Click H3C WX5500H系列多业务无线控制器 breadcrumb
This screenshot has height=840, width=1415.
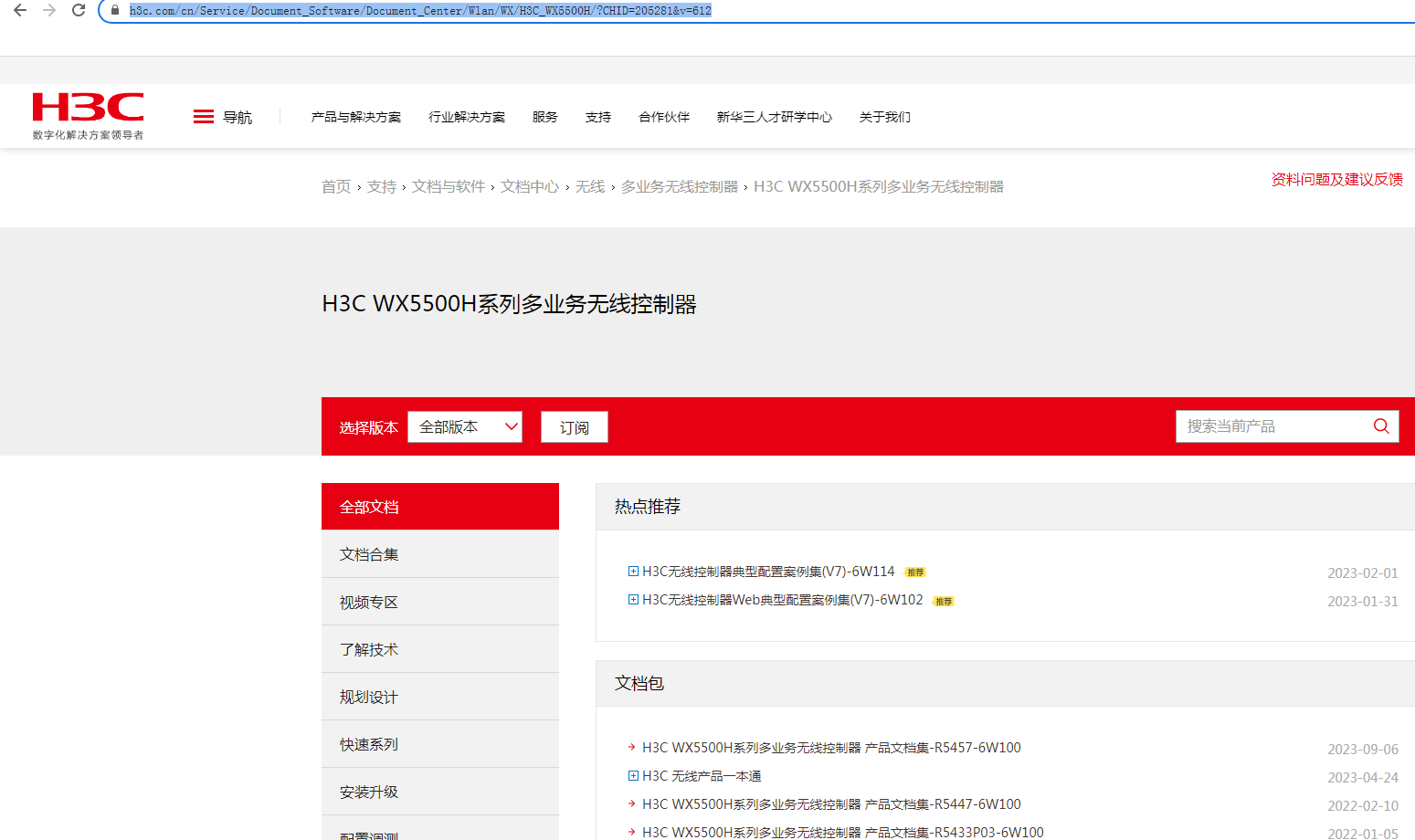[879, 186]
